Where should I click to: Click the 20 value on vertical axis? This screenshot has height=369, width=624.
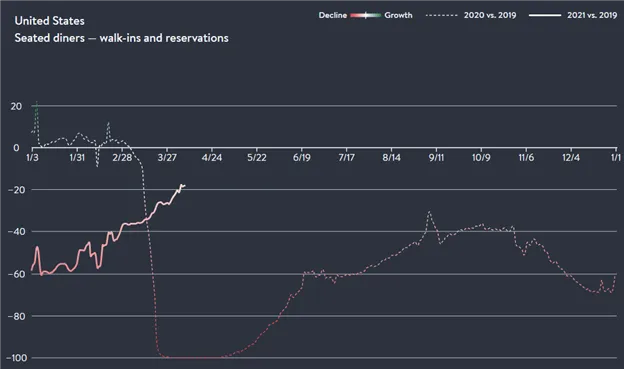[16, 106]
